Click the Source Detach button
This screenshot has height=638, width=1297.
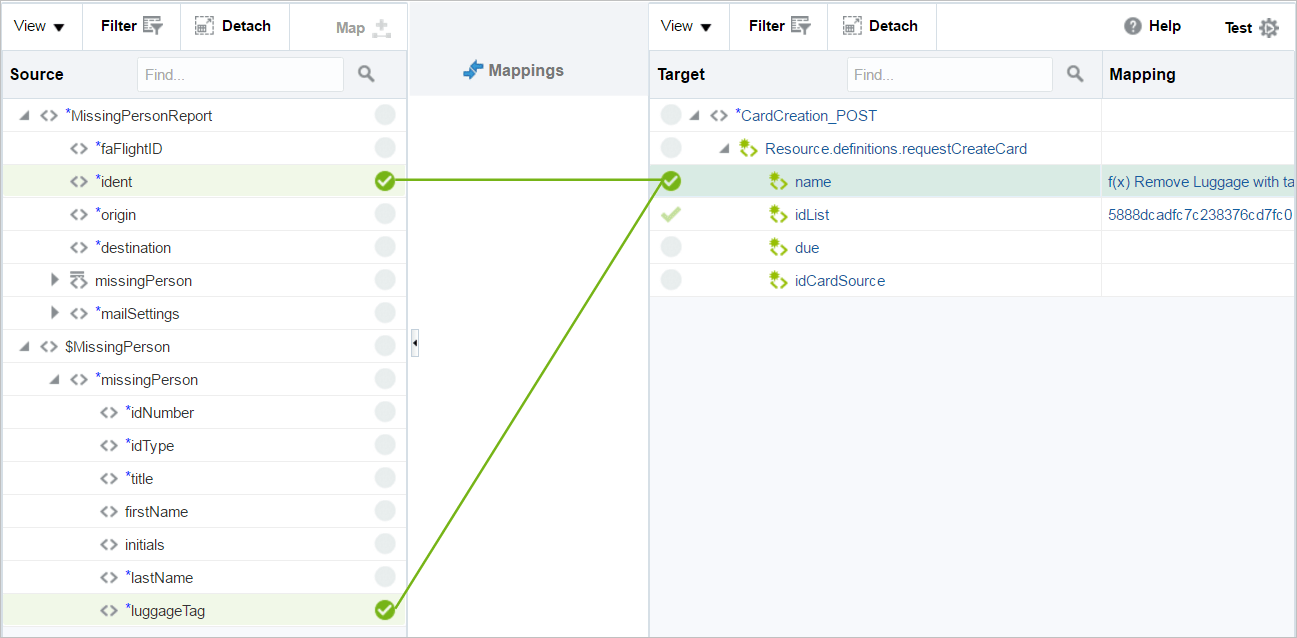234,26
